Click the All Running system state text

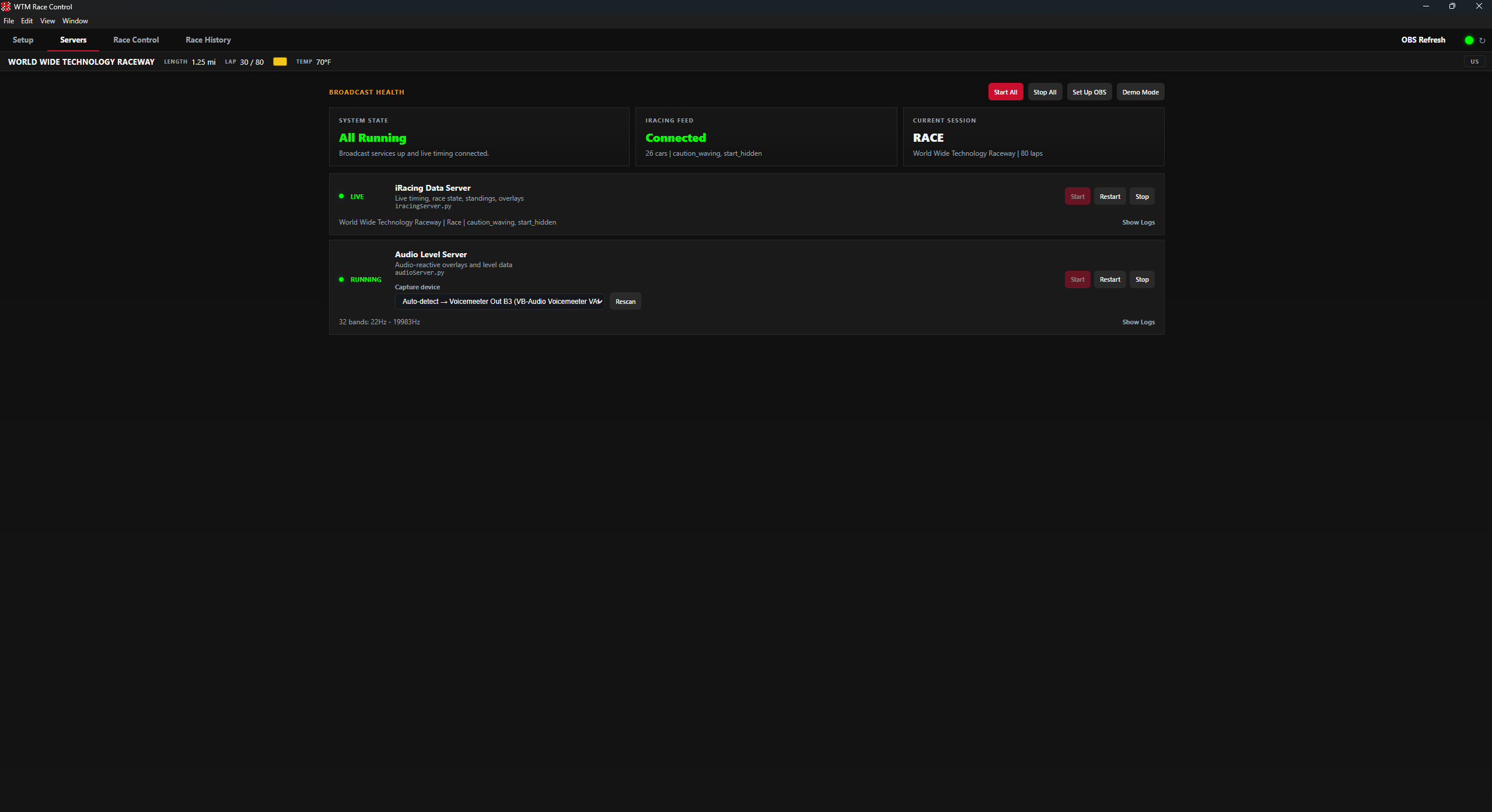point(372,138)
